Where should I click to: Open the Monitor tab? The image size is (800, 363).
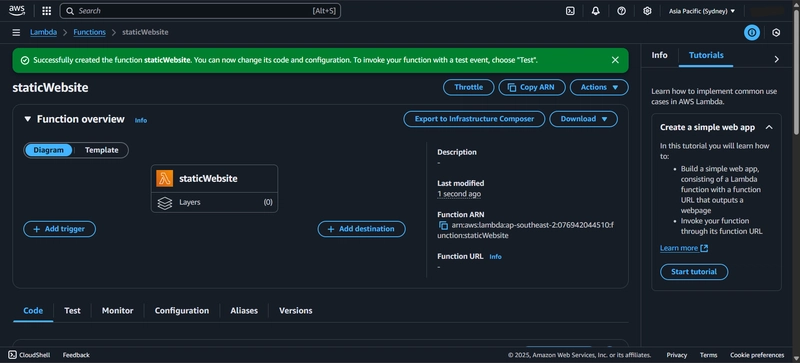pos(117,310)
